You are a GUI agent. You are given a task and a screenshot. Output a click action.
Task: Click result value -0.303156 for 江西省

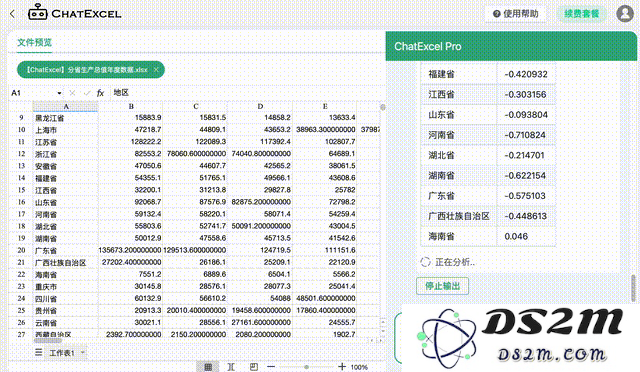[525, 95]
